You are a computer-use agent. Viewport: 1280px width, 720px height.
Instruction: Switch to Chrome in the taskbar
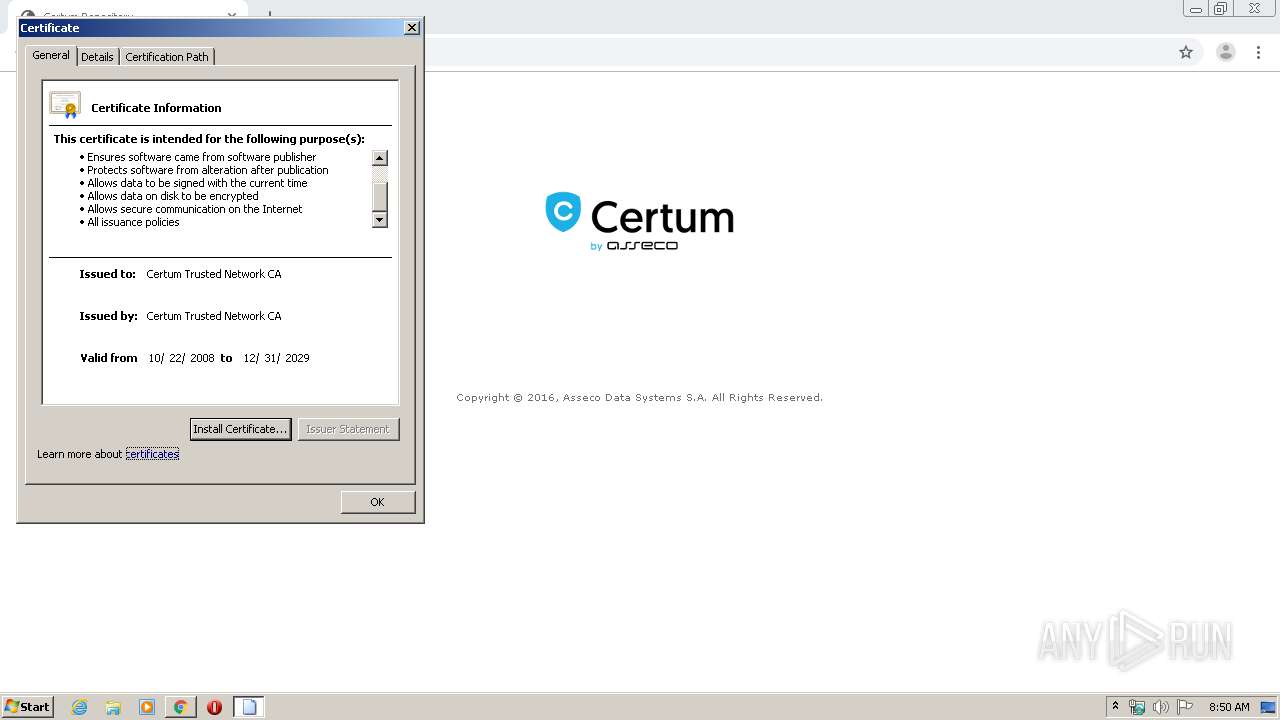coord(181,707)
